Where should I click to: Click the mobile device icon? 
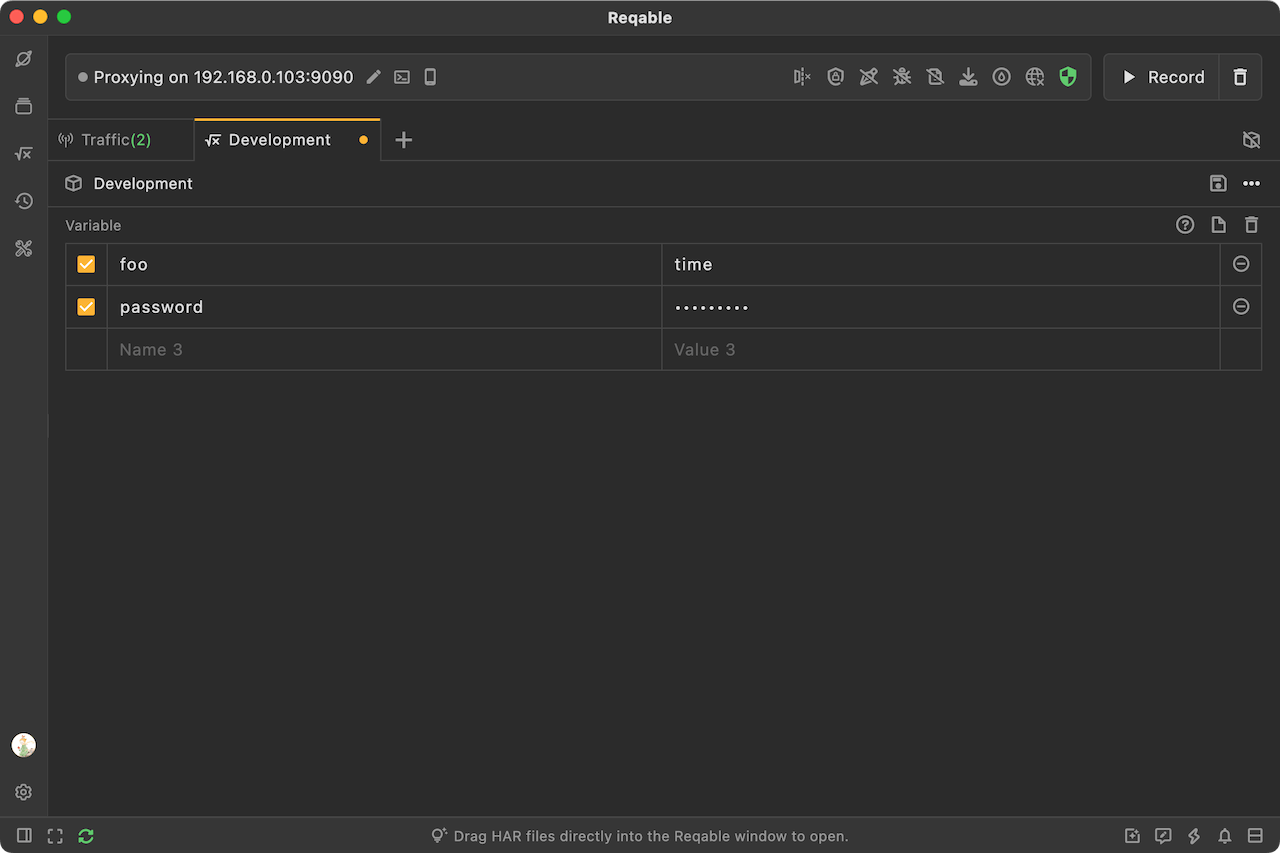pyautogui.click(x=430, y=77)
